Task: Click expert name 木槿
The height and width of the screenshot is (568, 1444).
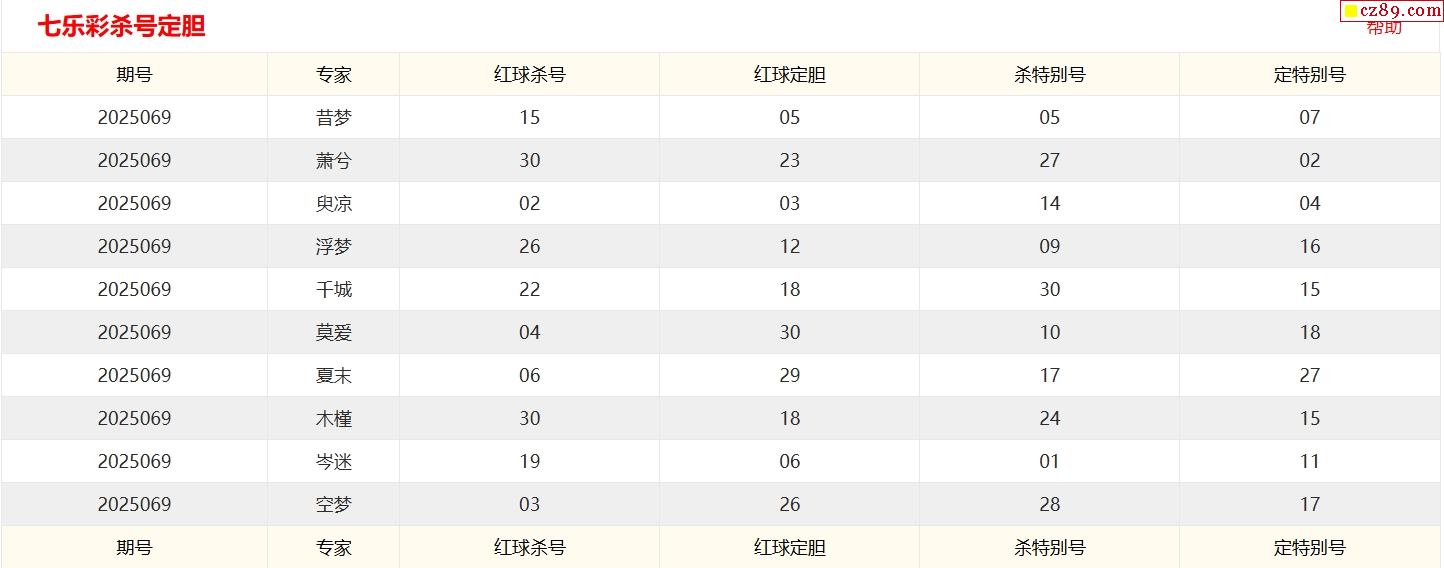Action: pyautogui.click(x=334, y=418)
